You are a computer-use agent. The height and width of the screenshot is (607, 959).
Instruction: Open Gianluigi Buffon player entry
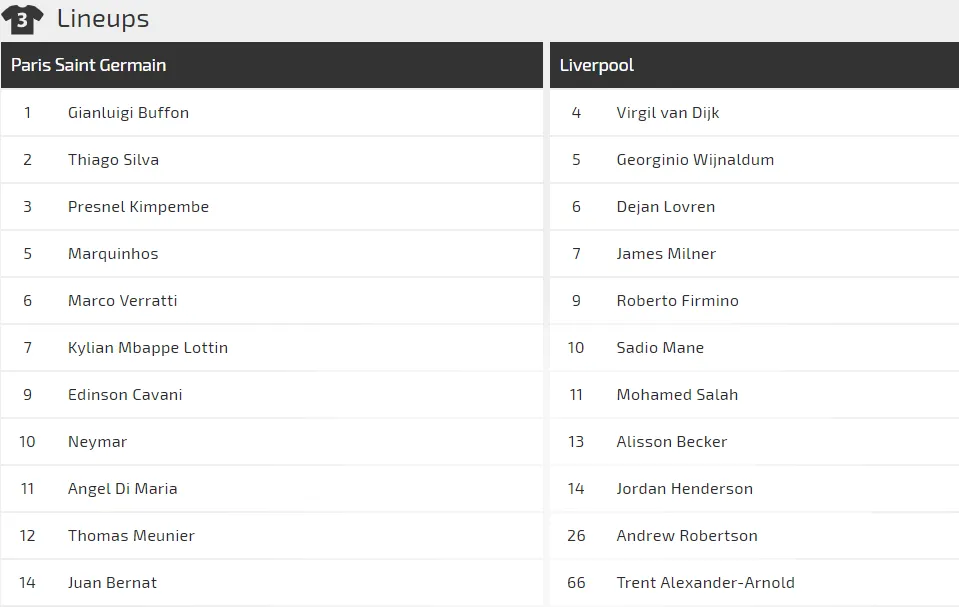[272, 113]
